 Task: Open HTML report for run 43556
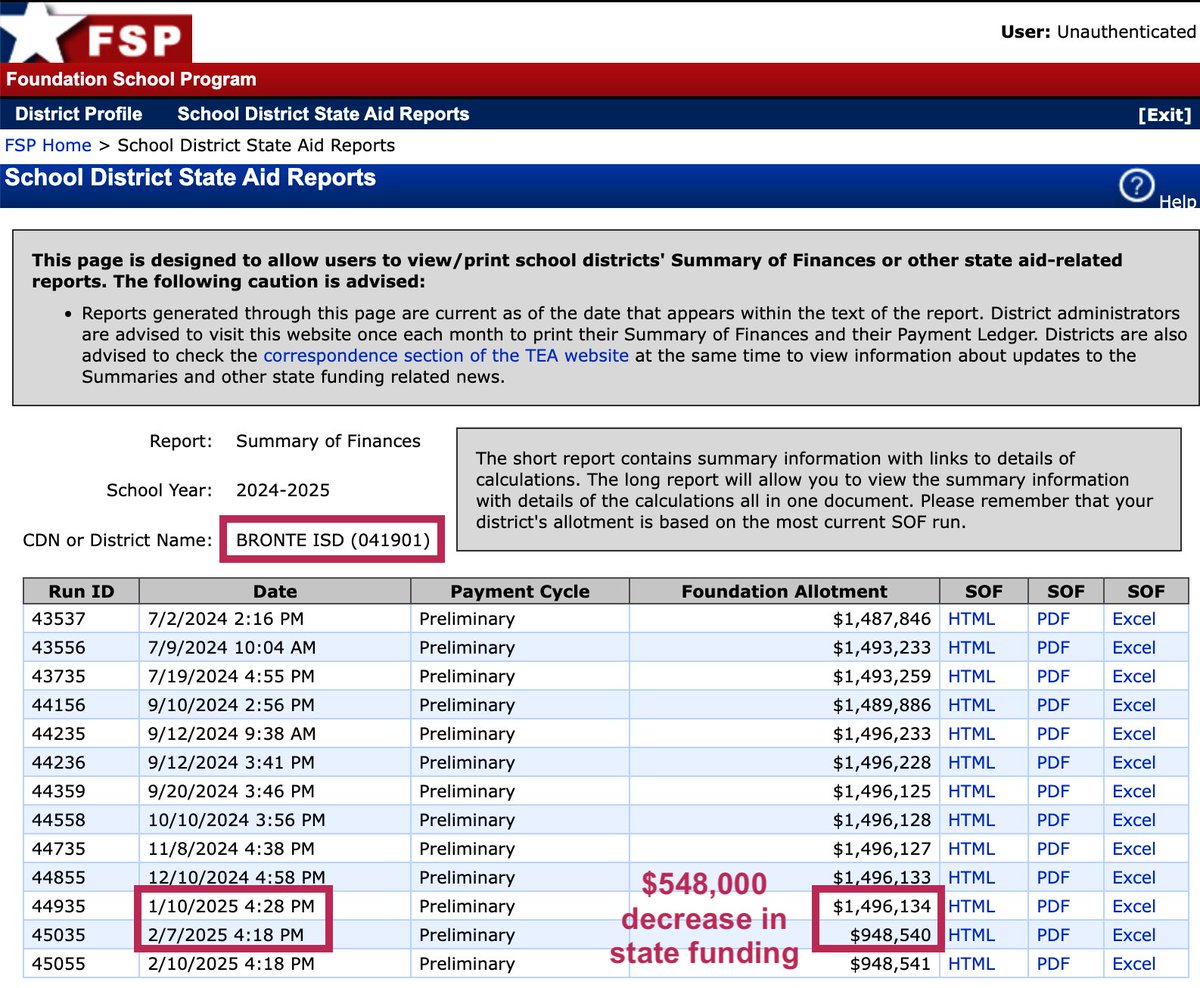coord(971,648)
